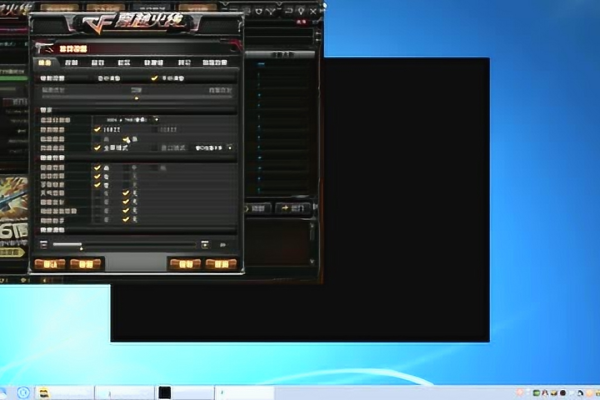Screen dimensions: 600x400
Task: Select the black window icon in the taskbar
Action: coord(165,391)
